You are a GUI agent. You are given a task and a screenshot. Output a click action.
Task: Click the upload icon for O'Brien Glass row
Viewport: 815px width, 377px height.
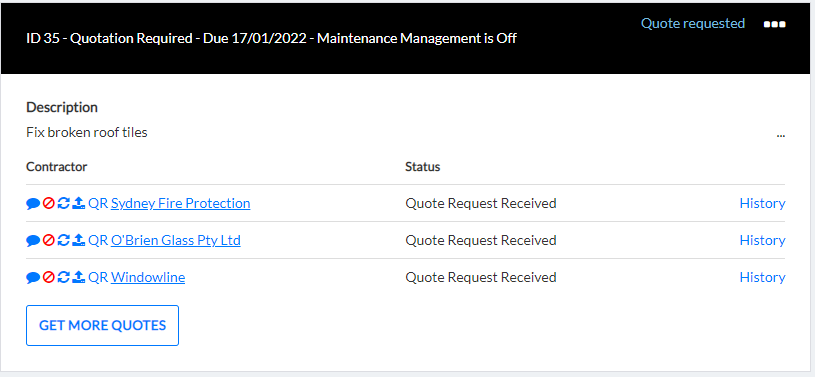(x=78, y=241)
